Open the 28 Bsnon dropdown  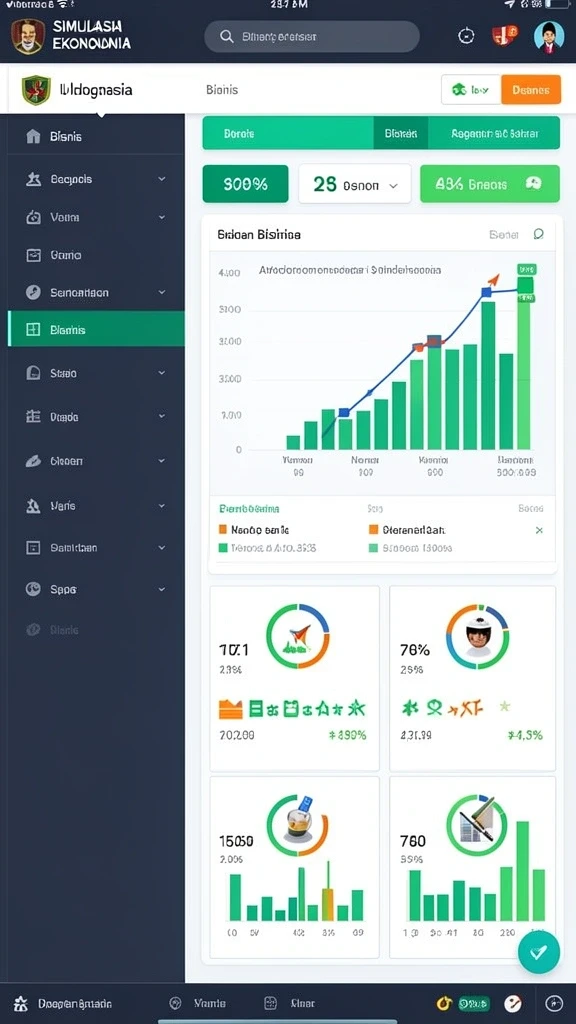tap(355, 184)
